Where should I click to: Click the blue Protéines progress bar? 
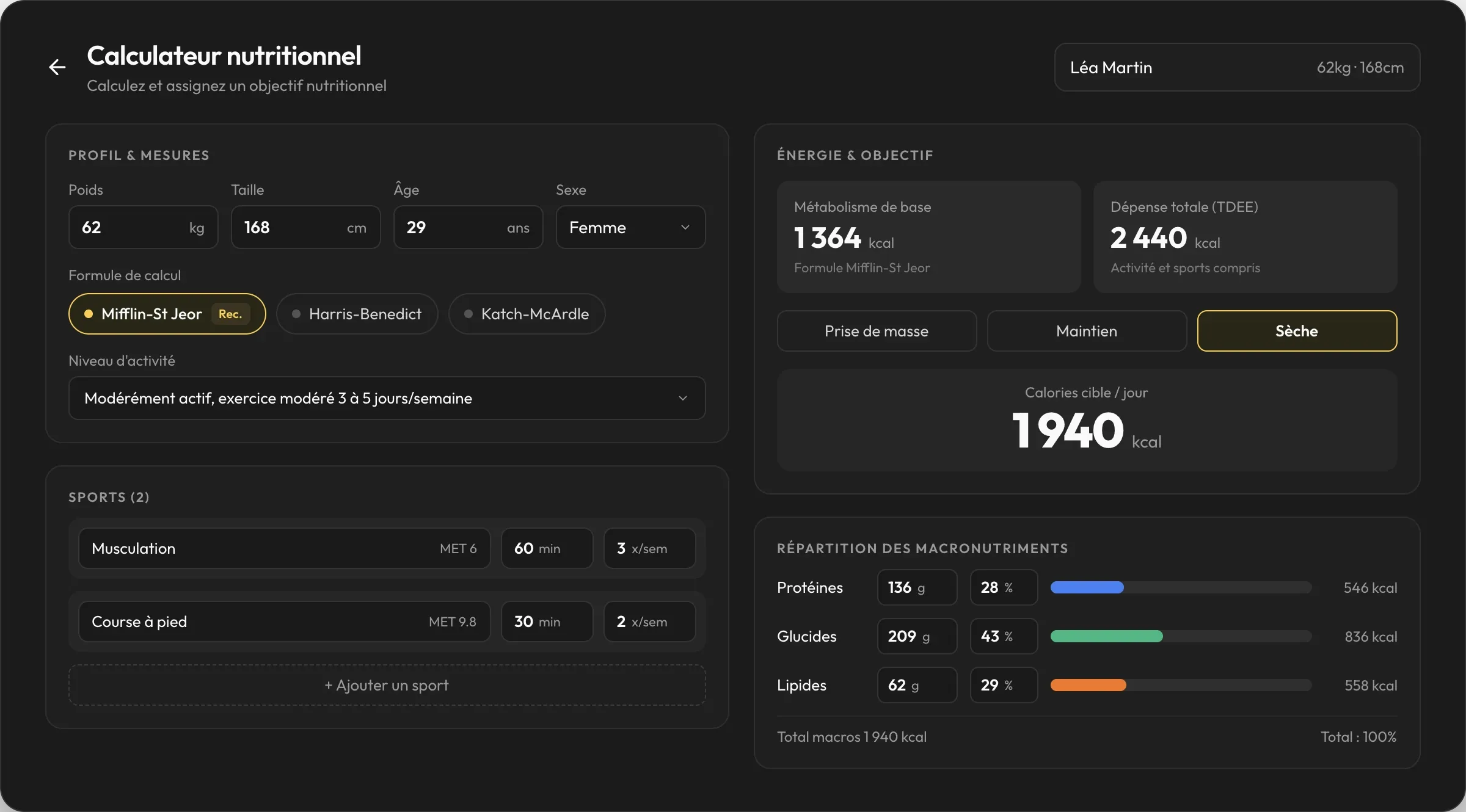click(1087, 587)
